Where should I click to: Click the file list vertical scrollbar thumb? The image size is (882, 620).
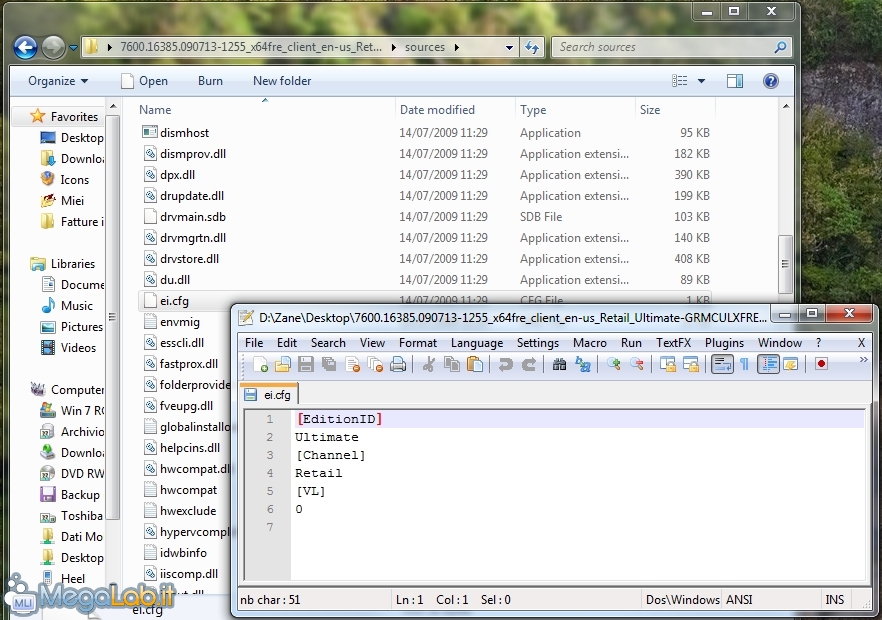785,263
